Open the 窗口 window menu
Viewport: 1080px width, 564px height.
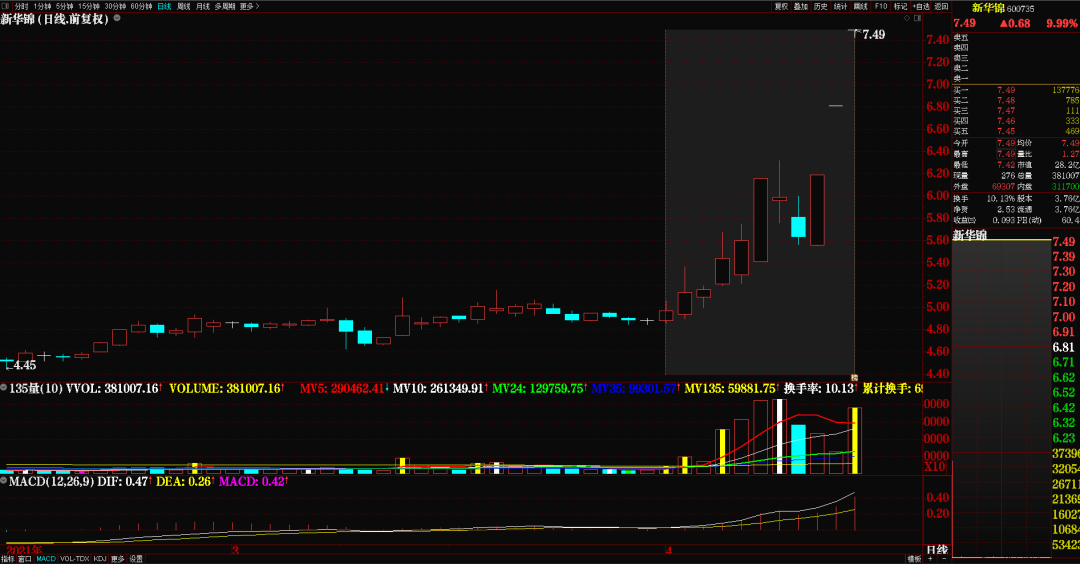click(25, 559)
